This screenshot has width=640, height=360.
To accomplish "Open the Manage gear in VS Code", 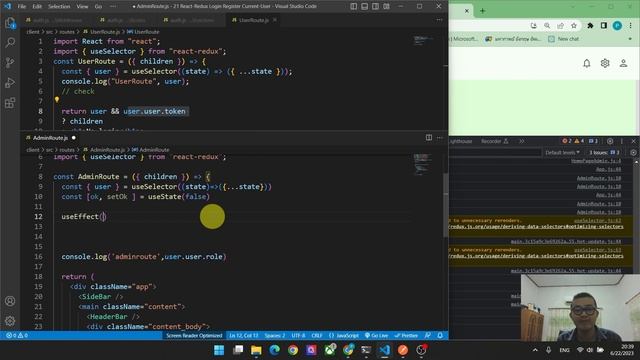I will coord(10,321).
